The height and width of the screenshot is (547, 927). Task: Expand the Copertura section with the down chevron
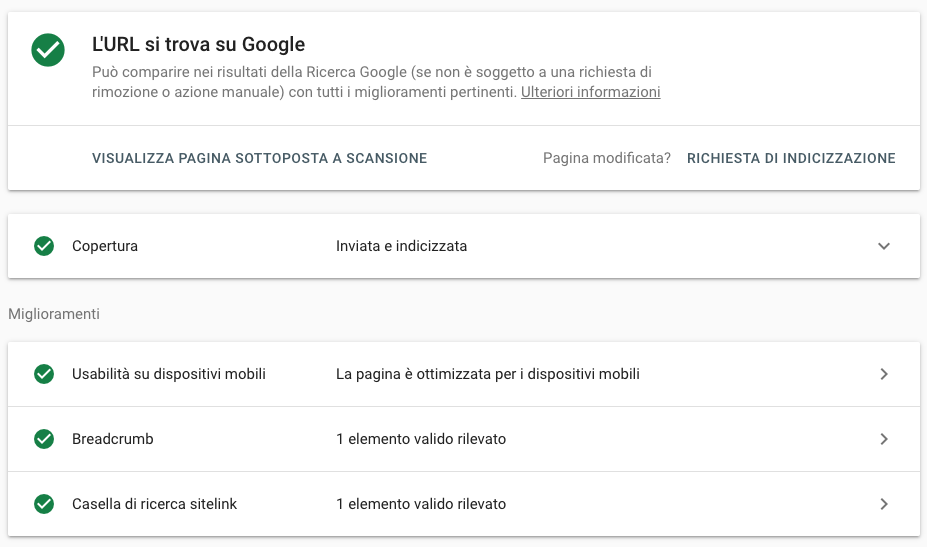[883, 246]
